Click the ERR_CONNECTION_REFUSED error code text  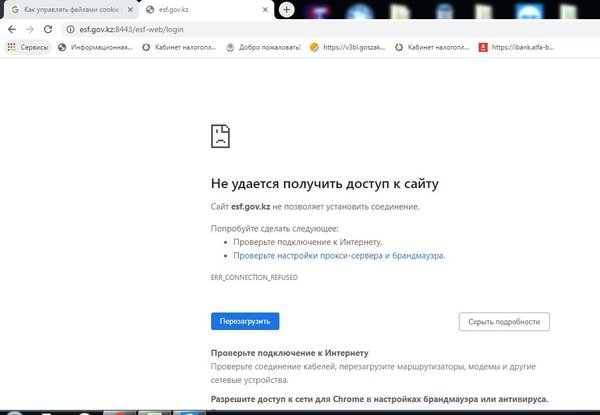[x=254, y=277]
